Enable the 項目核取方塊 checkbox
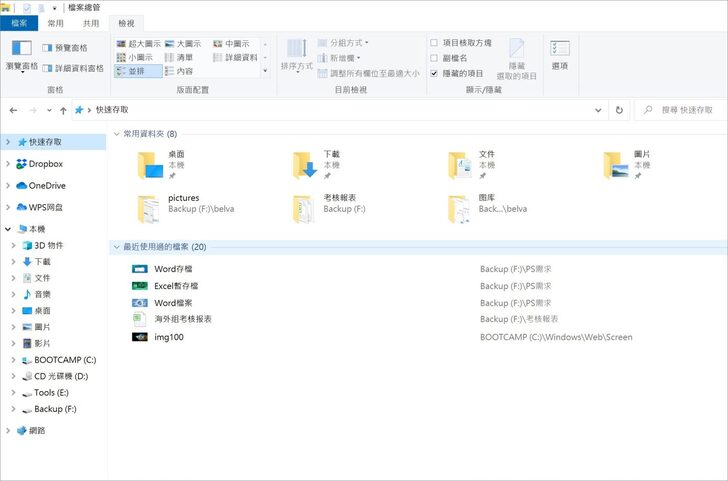This screenshot has width=728, height=481. (x=433, y=43)
